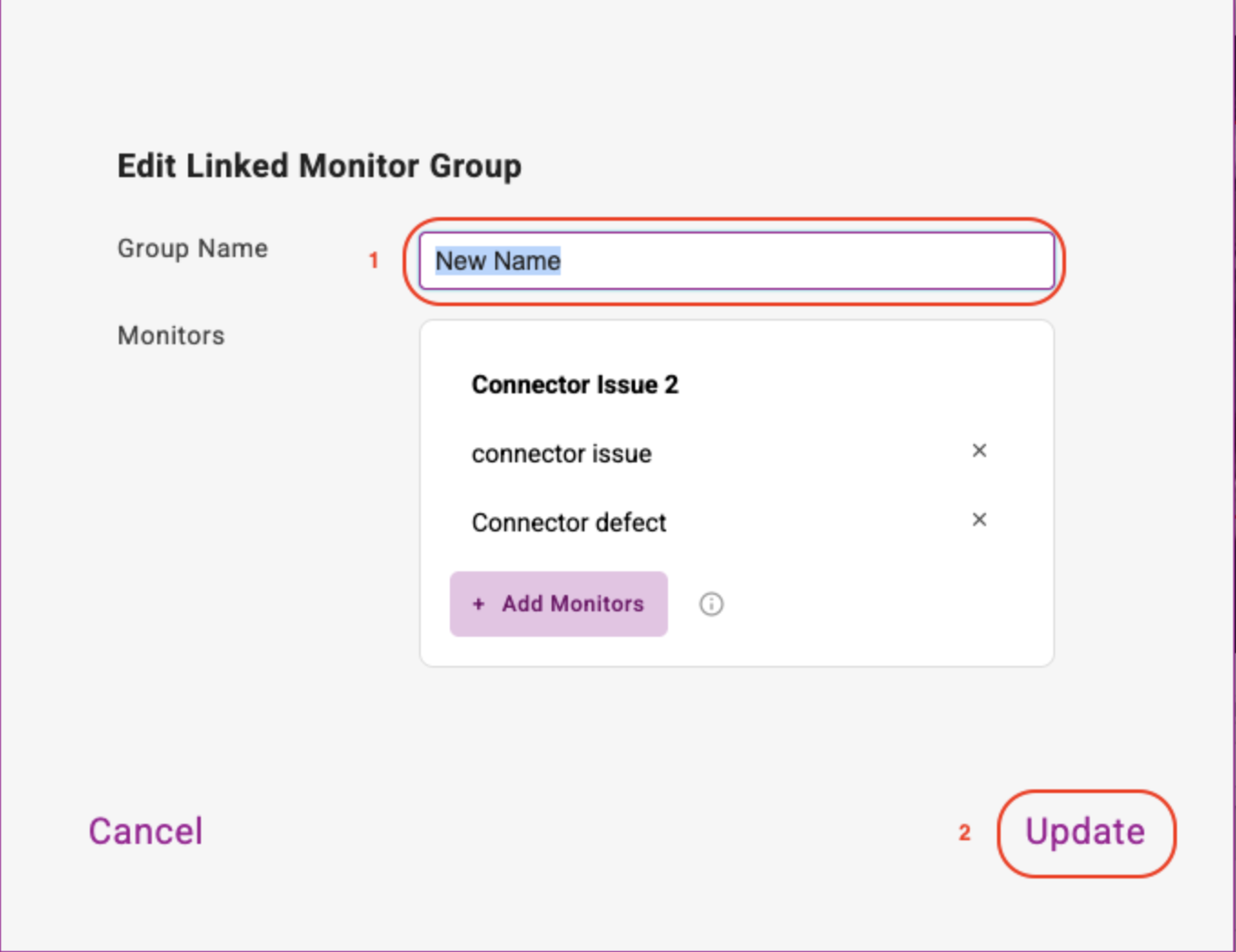
Task: Click the "Edit Linked Monitor Group" title
Action: 319,166
